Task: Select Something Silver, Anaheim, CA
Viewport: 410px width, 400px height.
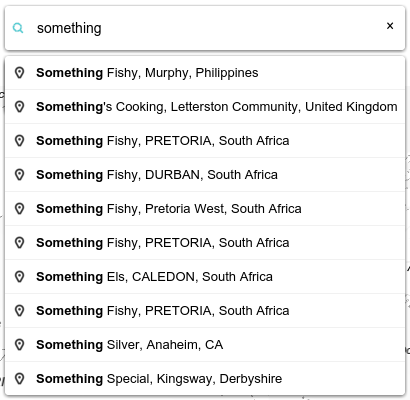Action: point(205,345)
